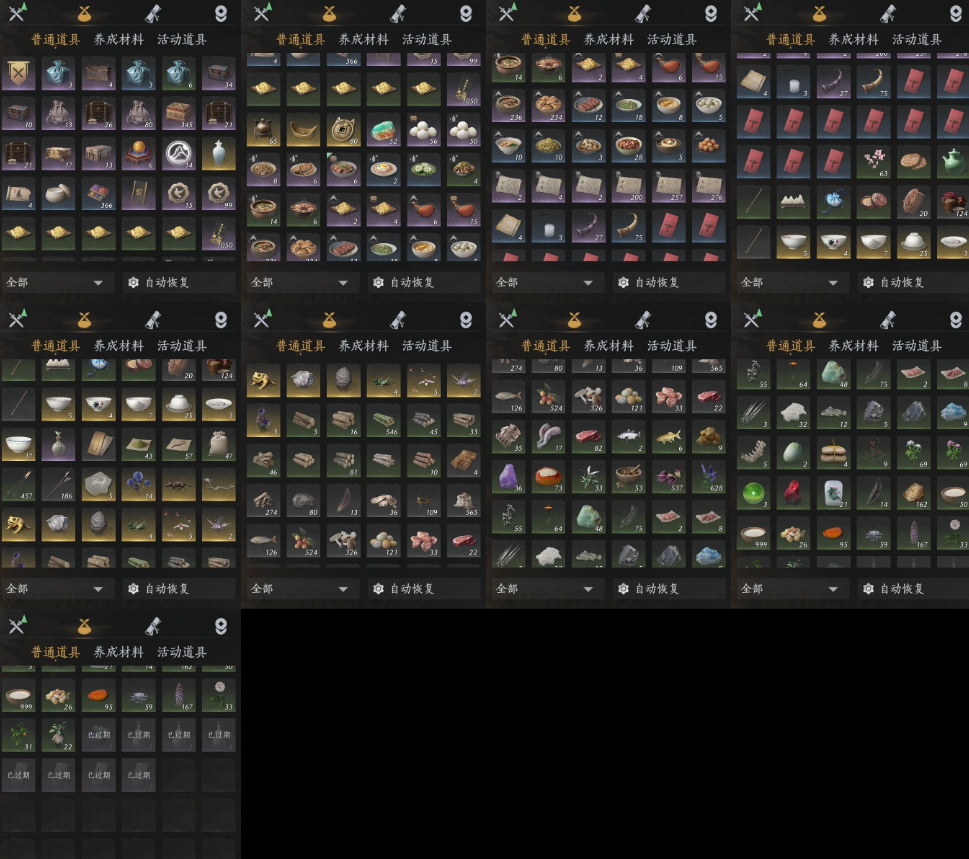Switch to 养成材料 tab in expired-items panel
Image resolution: width=969 pixels, height=859 pixels.
pos(119,652)
